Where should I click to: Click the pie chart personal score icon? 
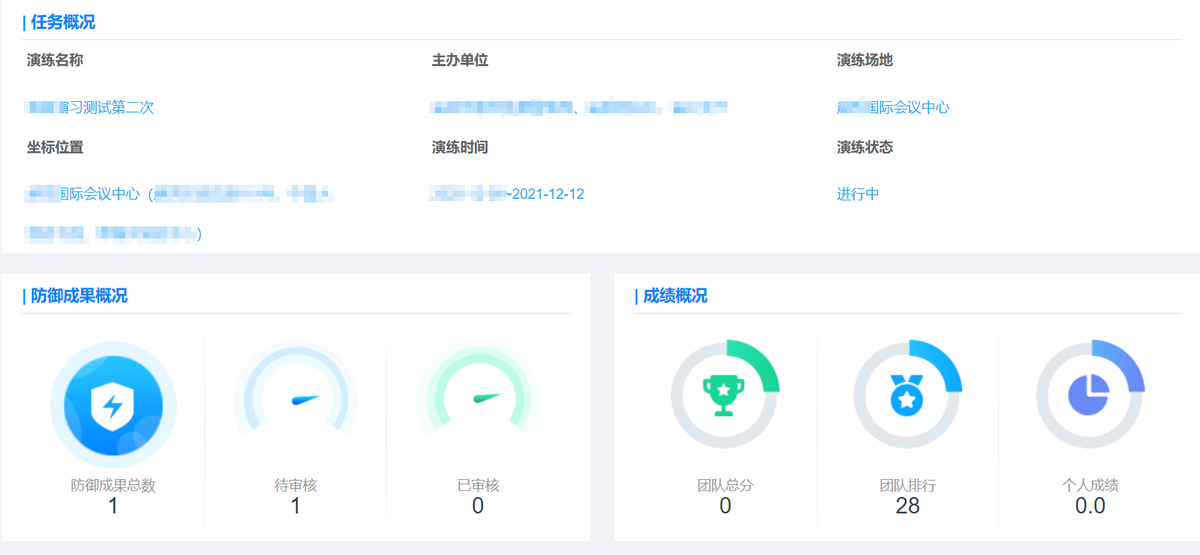[1089, 395]
